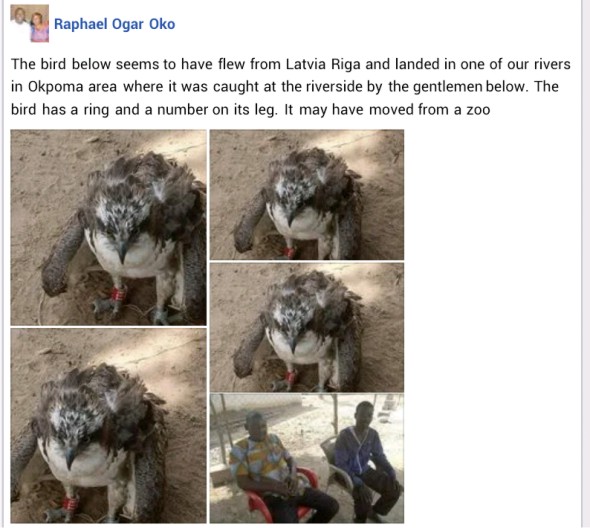The image size is (590, 528).
Task: View the bottom-left bird photo
Action: click(108, 426)
